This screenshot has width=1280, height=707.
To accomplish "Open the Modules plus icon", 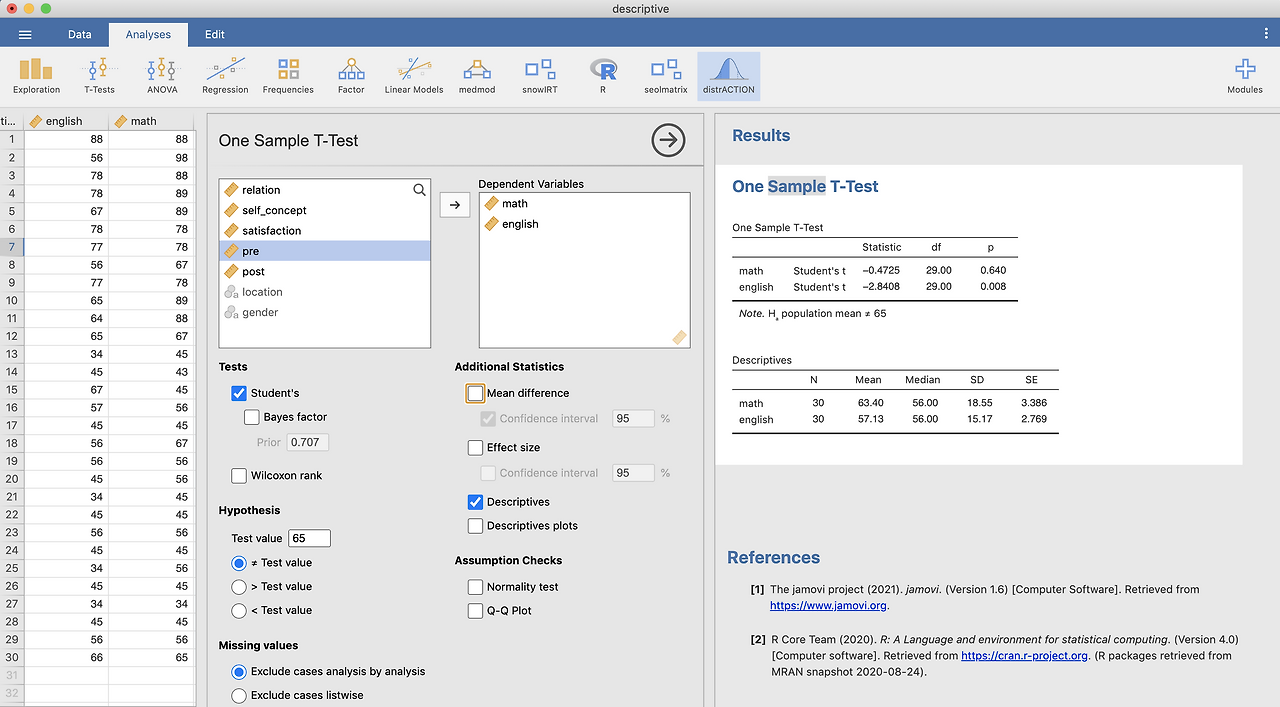I will [x=1245, y=76].
